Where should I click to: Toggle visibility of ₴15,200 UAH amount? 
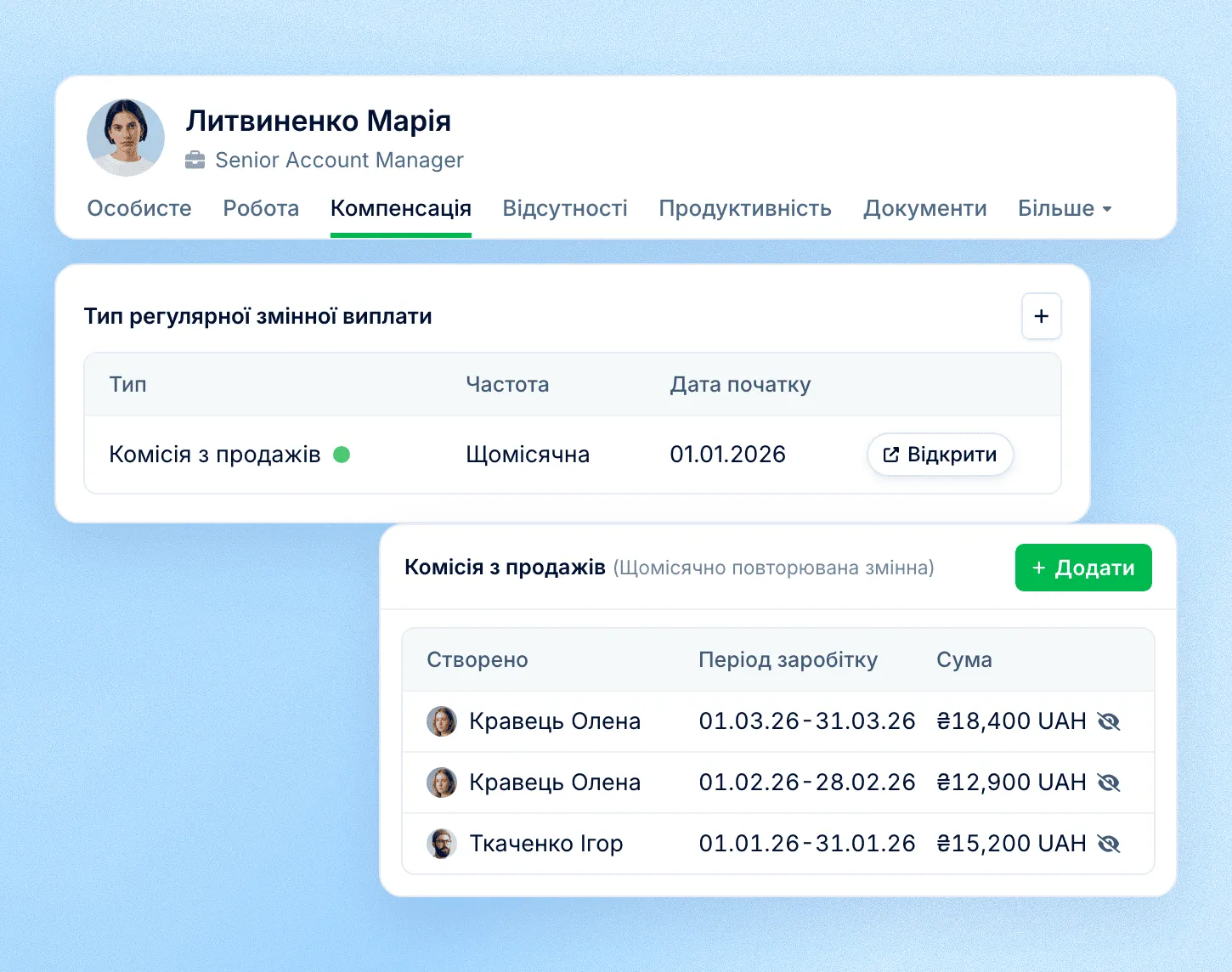click(x=1109, y=844)
